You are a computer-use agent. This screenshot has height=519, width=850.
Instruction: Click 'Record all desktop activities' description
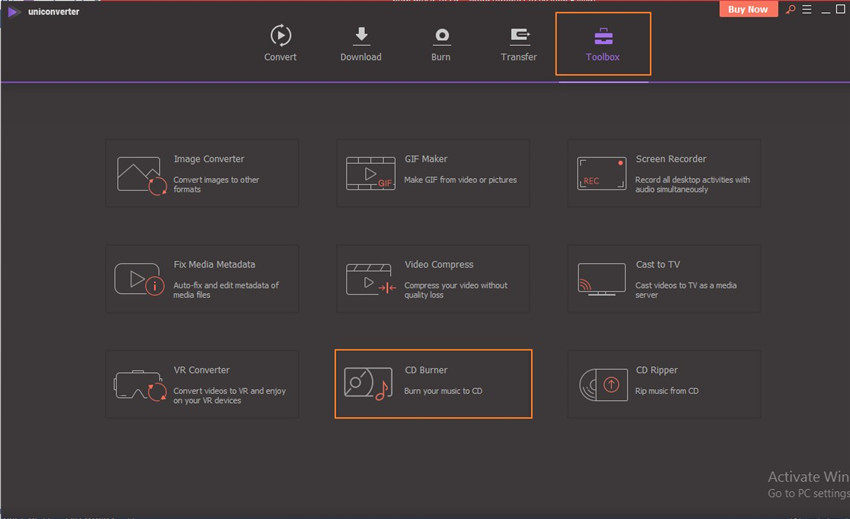692,184
